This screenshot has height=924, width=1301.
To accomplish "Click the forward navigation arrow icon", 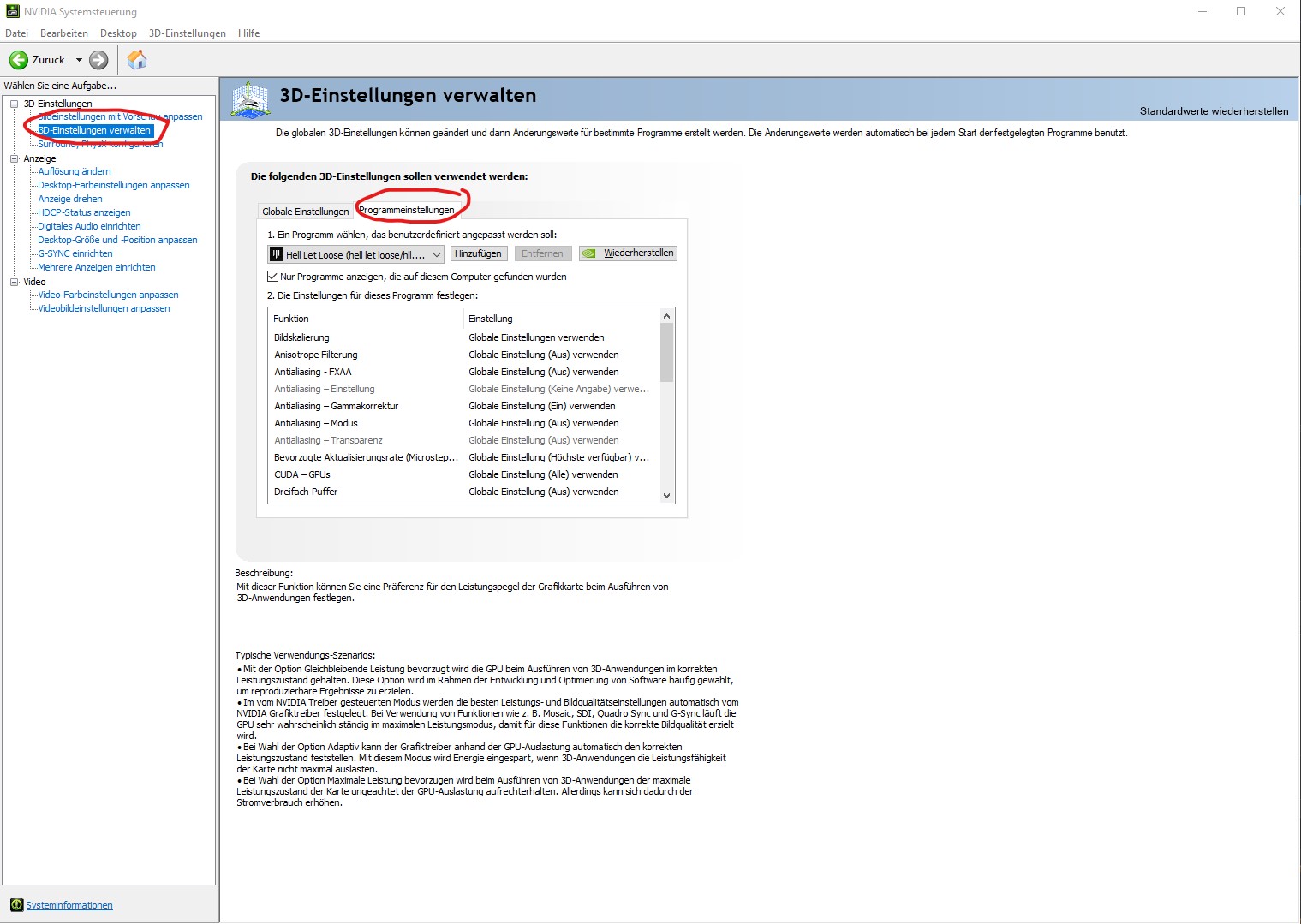I will (x=99, y=60).
